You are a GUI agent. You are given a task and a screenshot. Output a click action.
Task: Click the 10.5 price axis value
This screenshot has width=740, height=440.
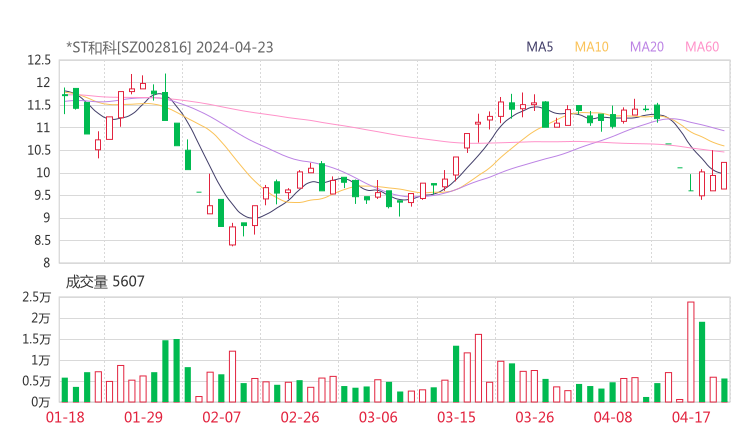pos(39,150)
